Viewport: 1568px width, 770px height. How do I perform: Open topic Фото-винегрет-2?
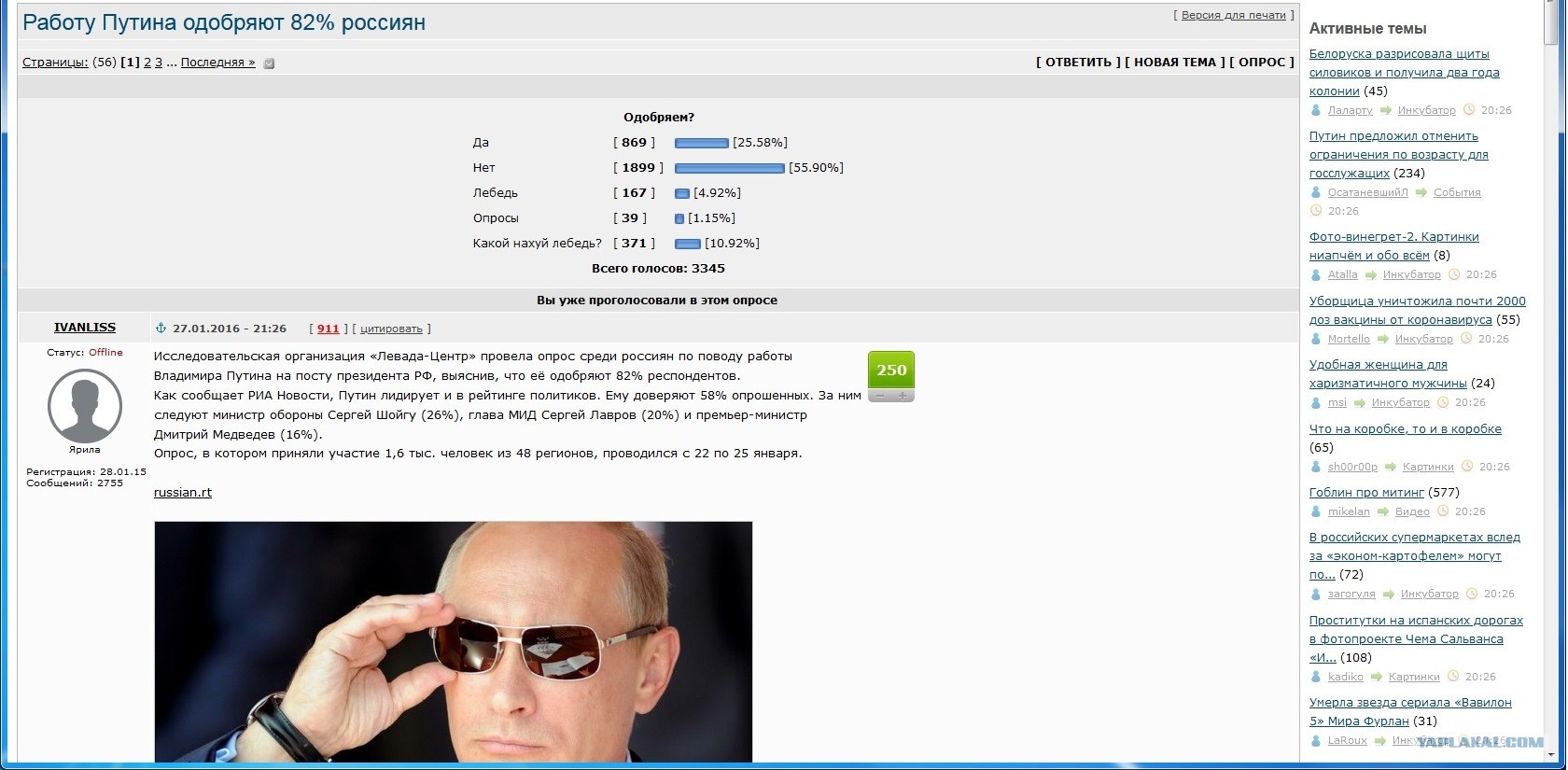tap(1393, 246)
